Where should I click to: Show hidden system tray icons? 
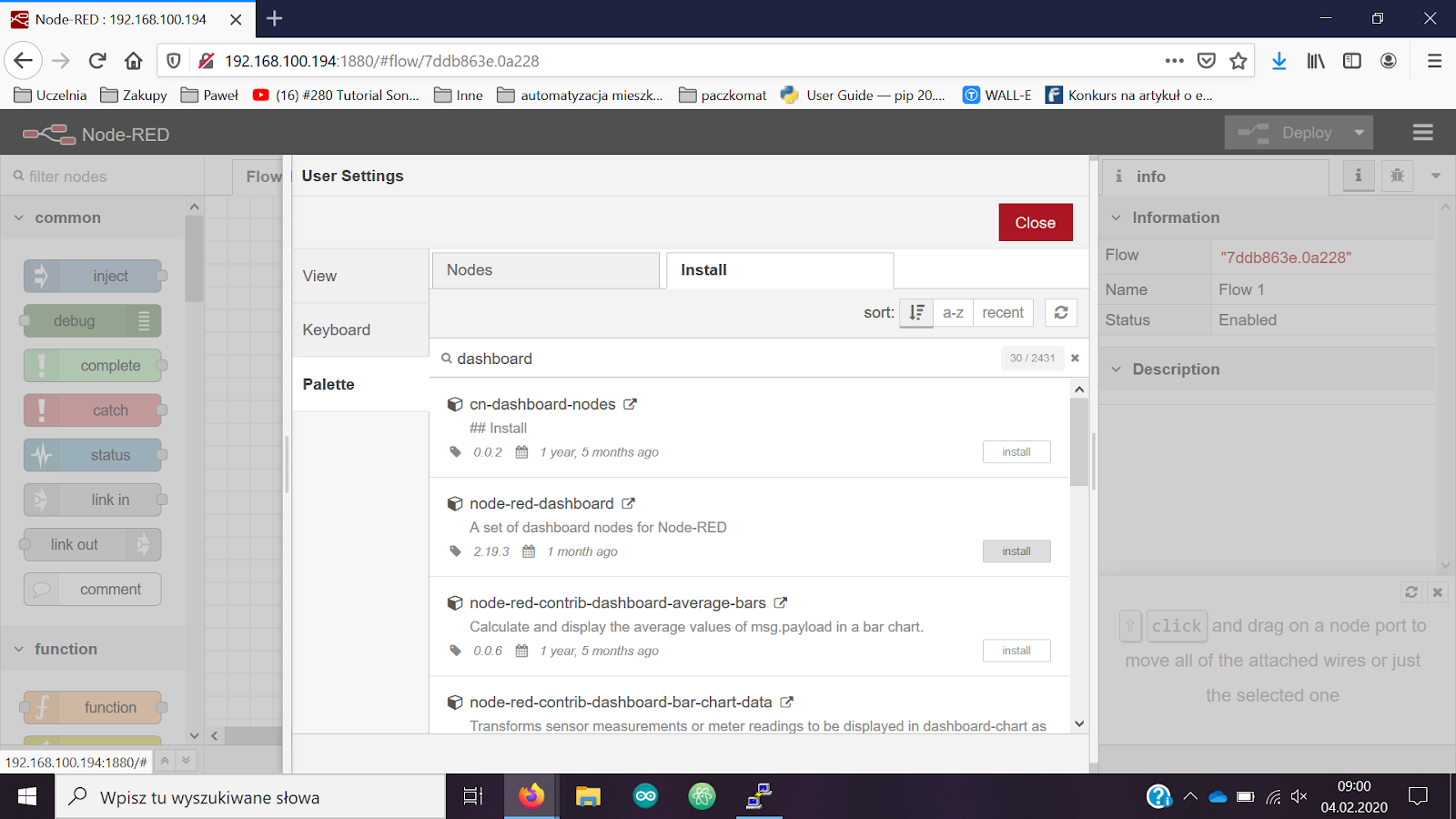1190,796
